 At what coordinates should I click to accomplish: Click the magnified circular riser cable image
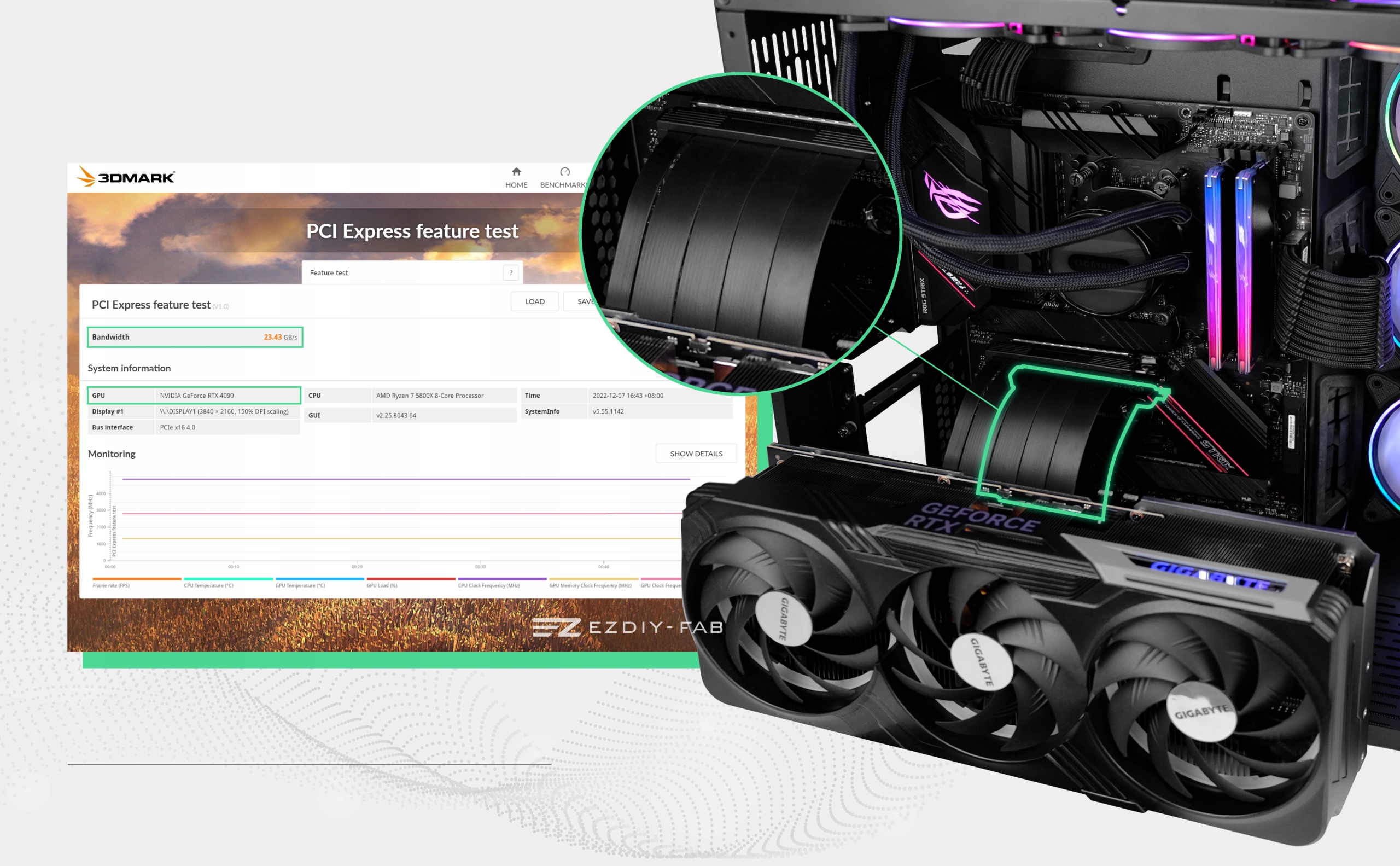(x=740, y=235)
